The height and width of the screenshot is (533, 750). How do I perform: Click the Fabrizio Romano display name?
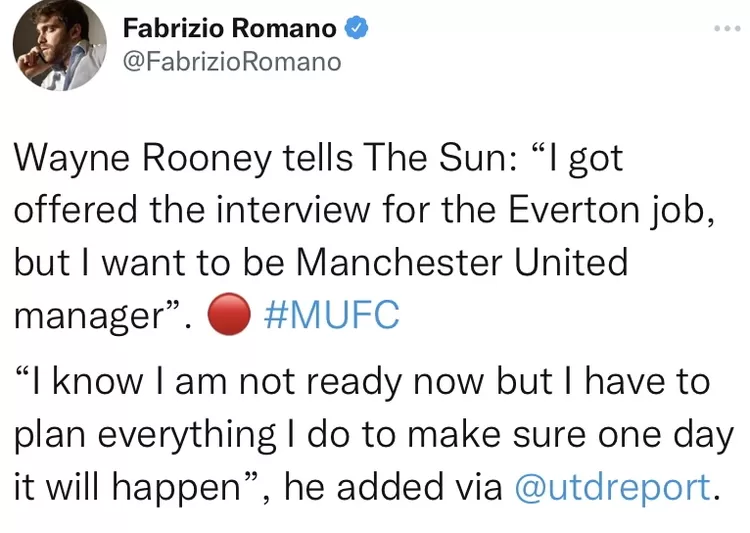click(x=229, y=29)
